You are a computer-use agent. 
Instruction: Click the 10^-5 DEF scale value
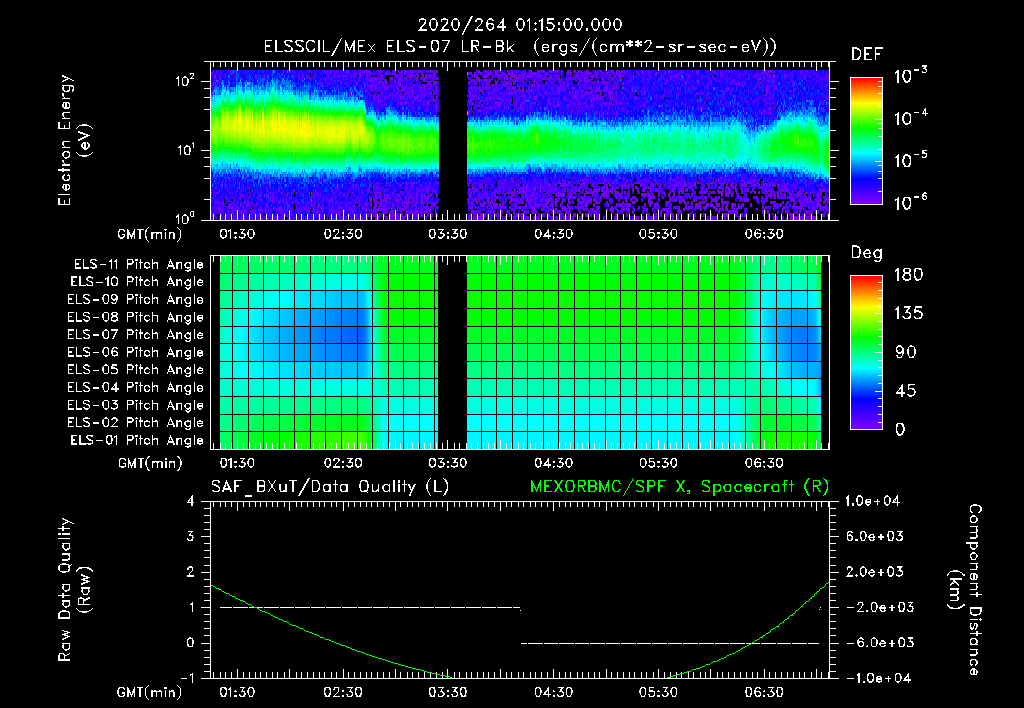[x=910, y=160]
